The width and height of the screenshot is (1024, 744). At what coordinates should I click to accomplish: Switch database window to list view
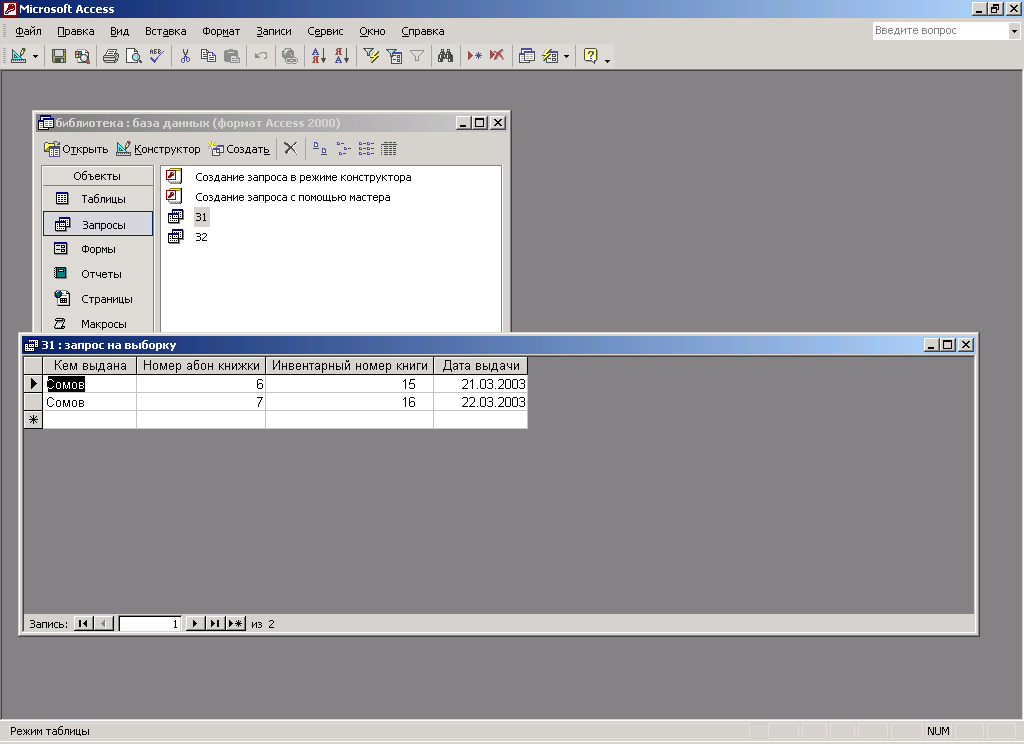[366, 149]
